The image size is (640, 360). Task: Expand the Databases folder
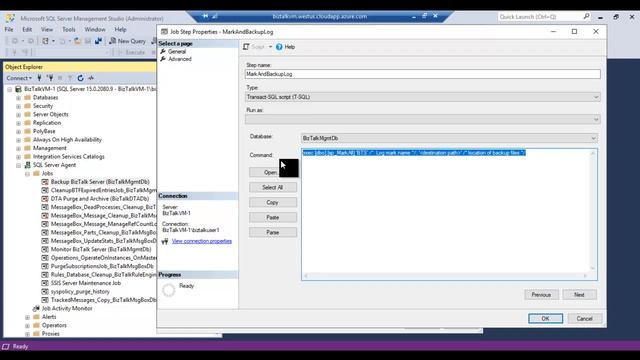[x=18, y=98]
